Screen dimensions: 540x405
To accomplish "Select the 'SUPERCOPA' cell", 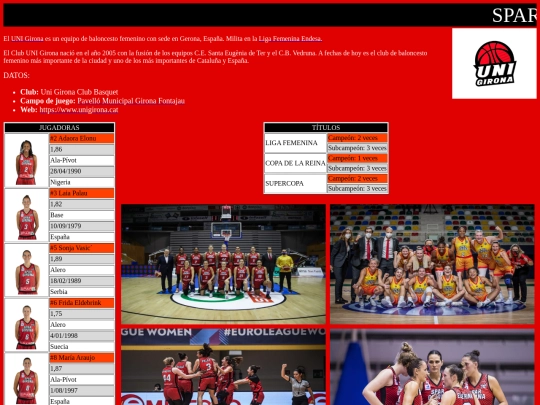I will 295,184.
